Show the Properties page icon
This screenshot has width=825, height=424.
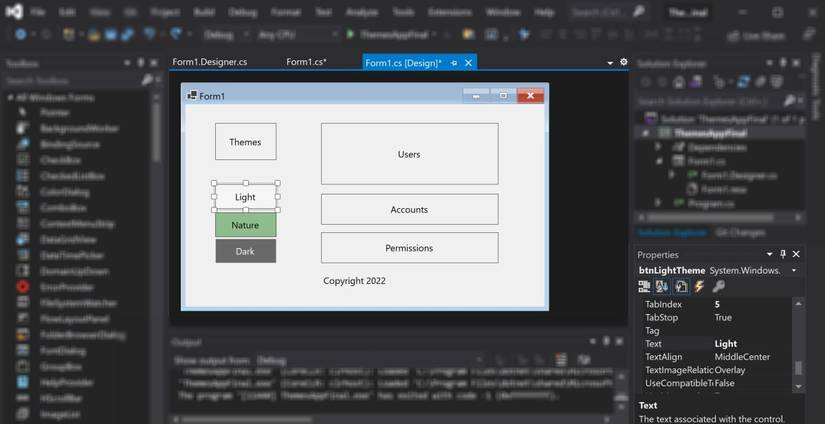pyautogui.click(x=681, y=286)
